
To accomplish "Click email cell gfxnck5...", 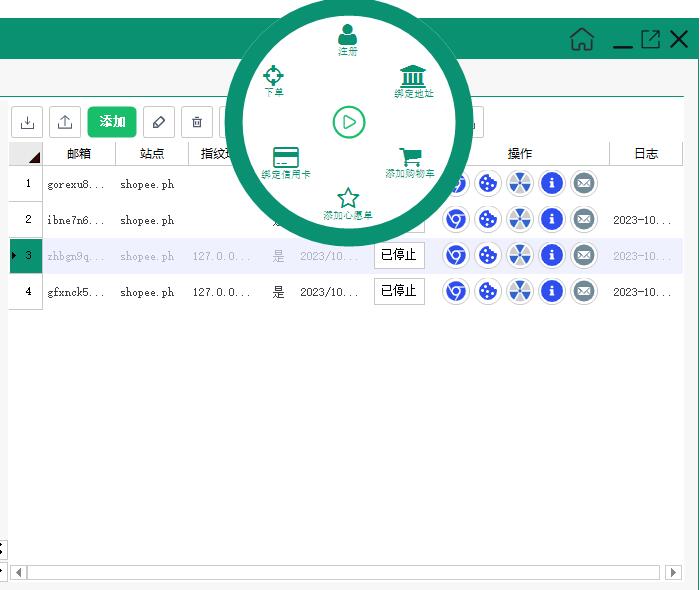I will (79, 292).
